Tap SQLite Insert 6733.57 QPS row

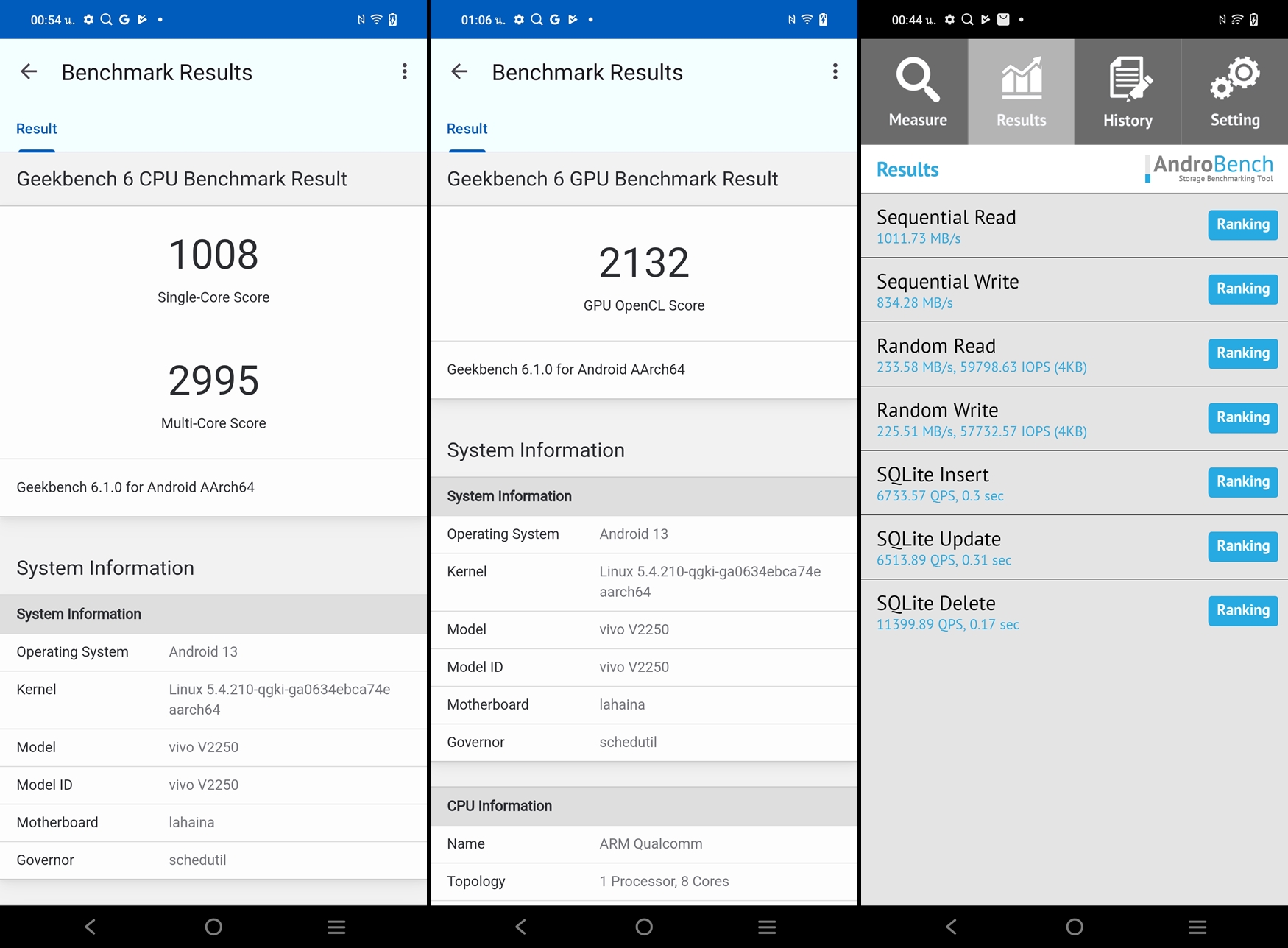click(1075, 483)
